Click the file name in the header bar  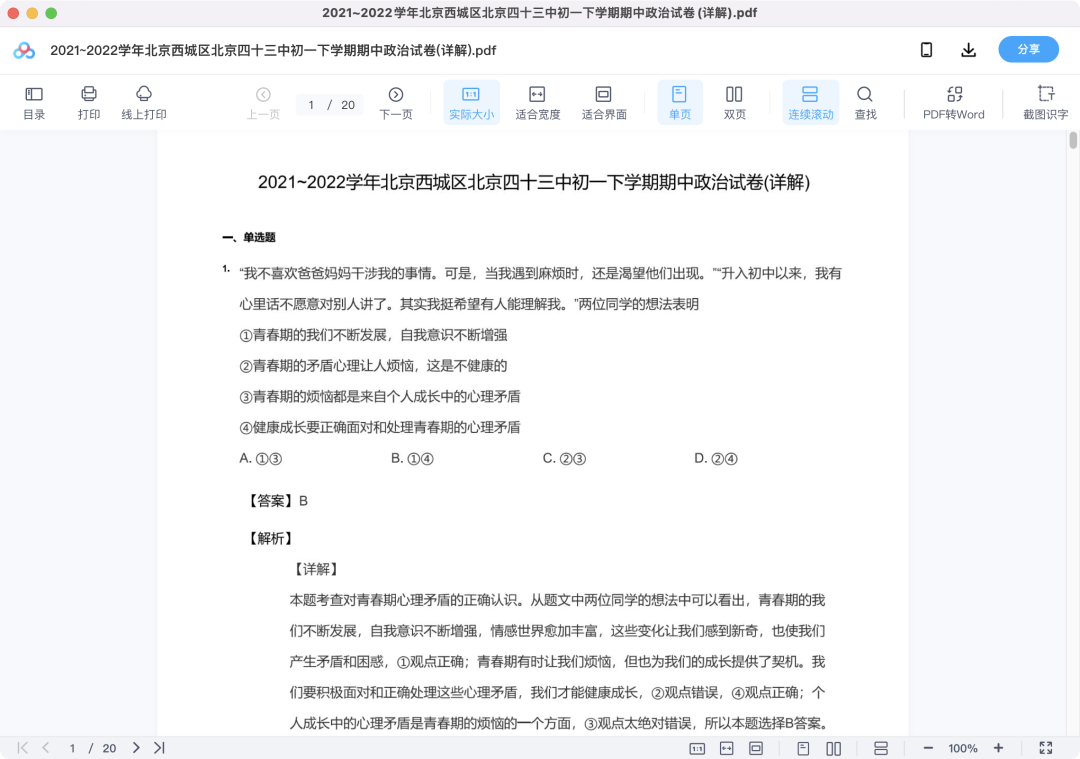click(x=273, y=50)
